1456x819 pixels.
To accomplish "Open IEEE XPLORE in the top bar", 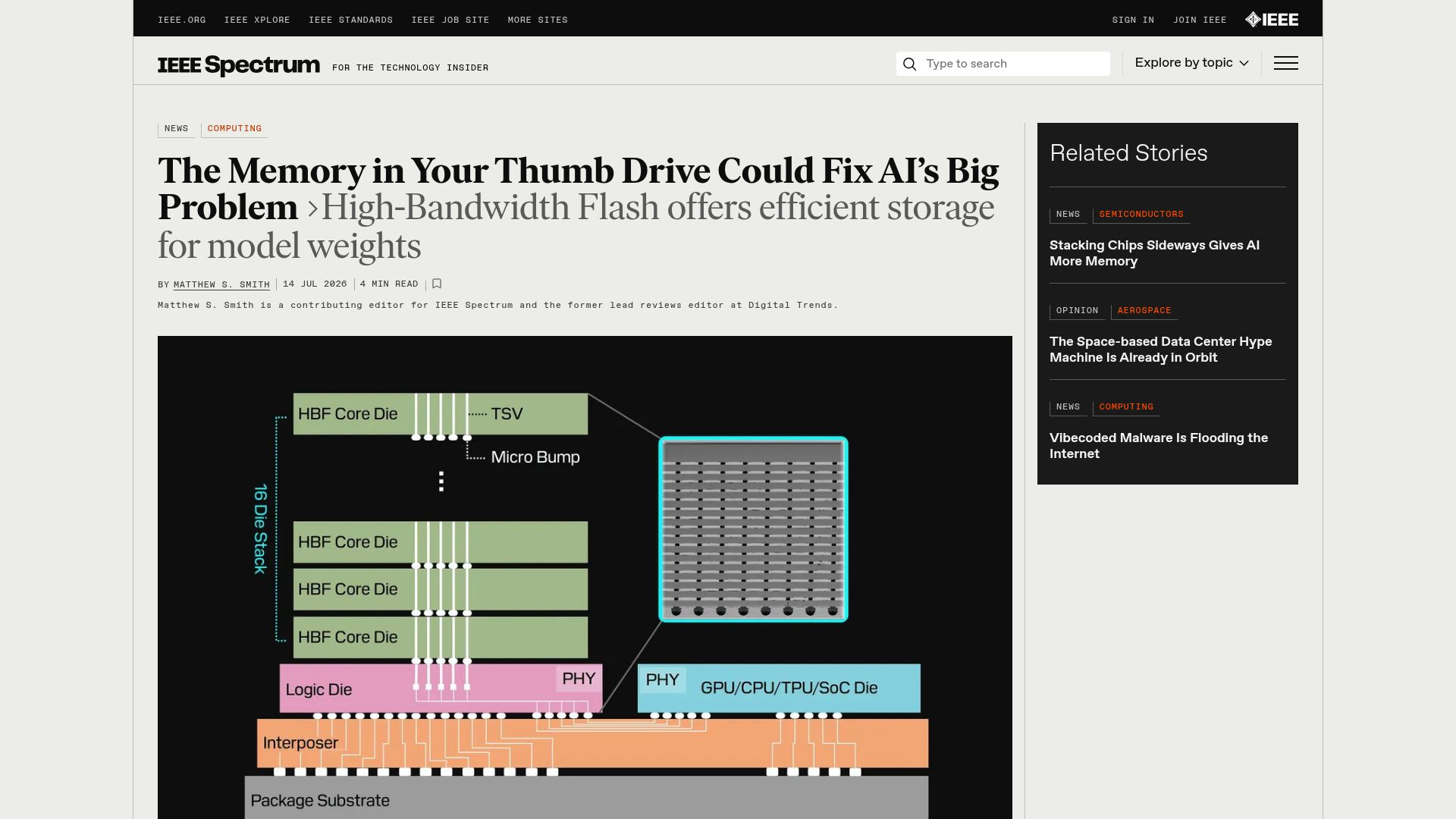I will pyautogui.click(x=257, y=20).
